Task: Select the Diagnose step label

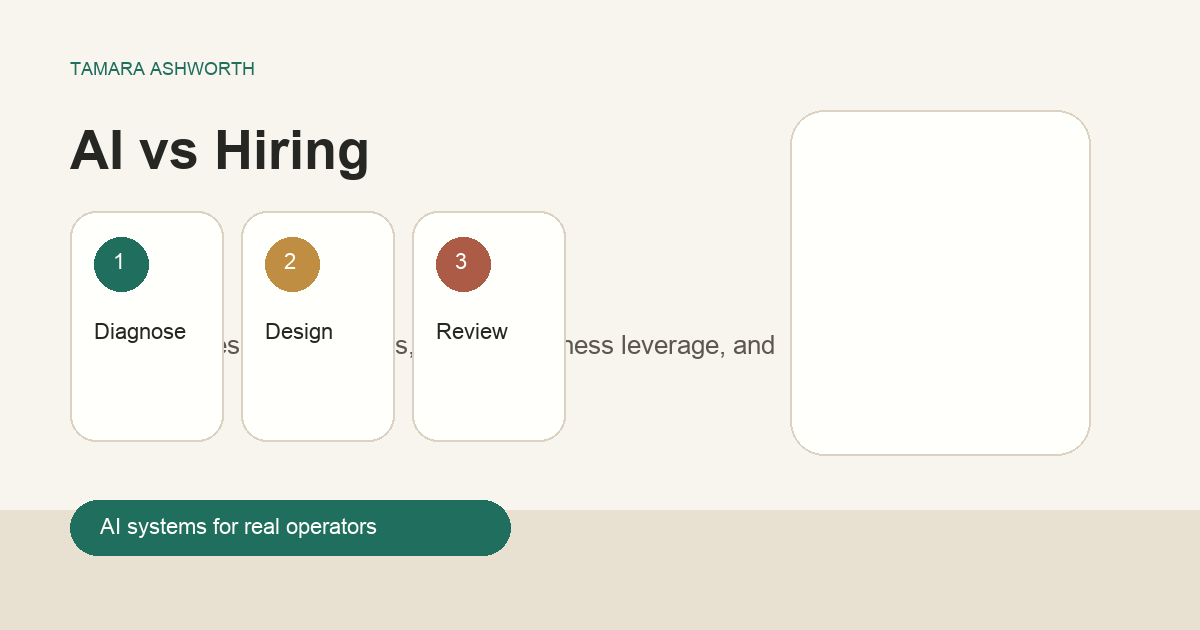Action: (140, 332)
